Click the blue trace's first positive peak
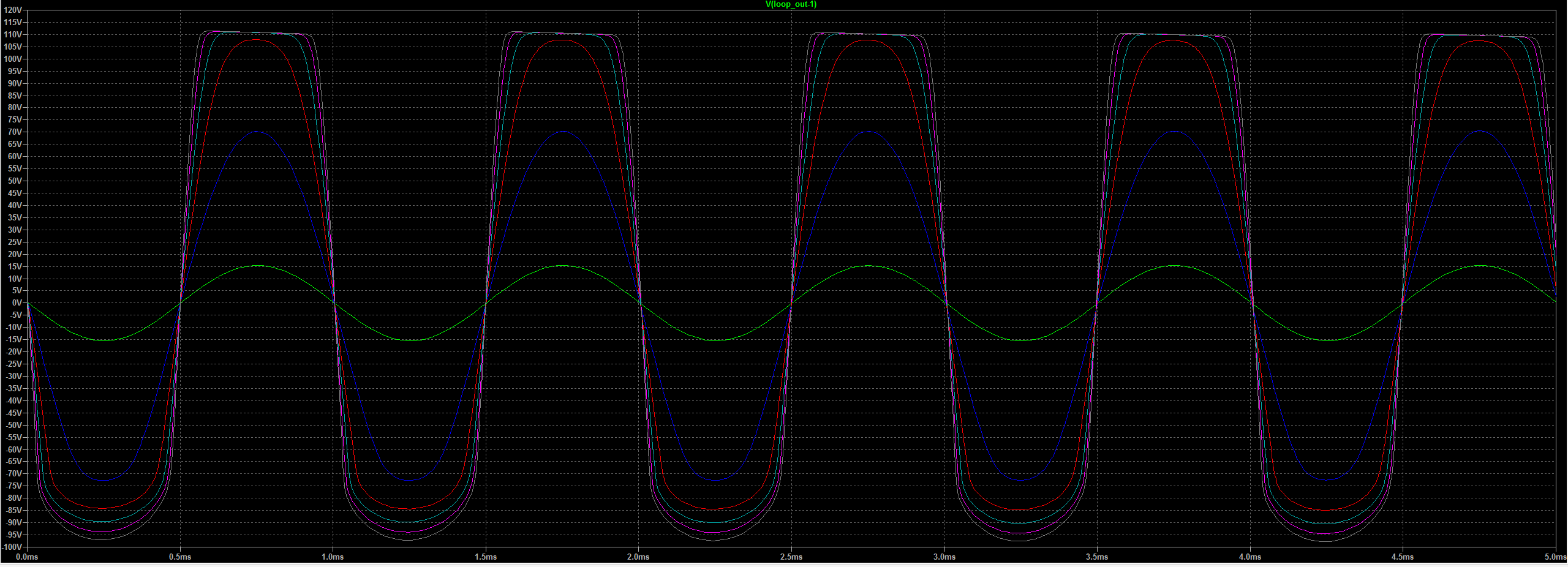The image size is (1568, 567). [257, 132]
